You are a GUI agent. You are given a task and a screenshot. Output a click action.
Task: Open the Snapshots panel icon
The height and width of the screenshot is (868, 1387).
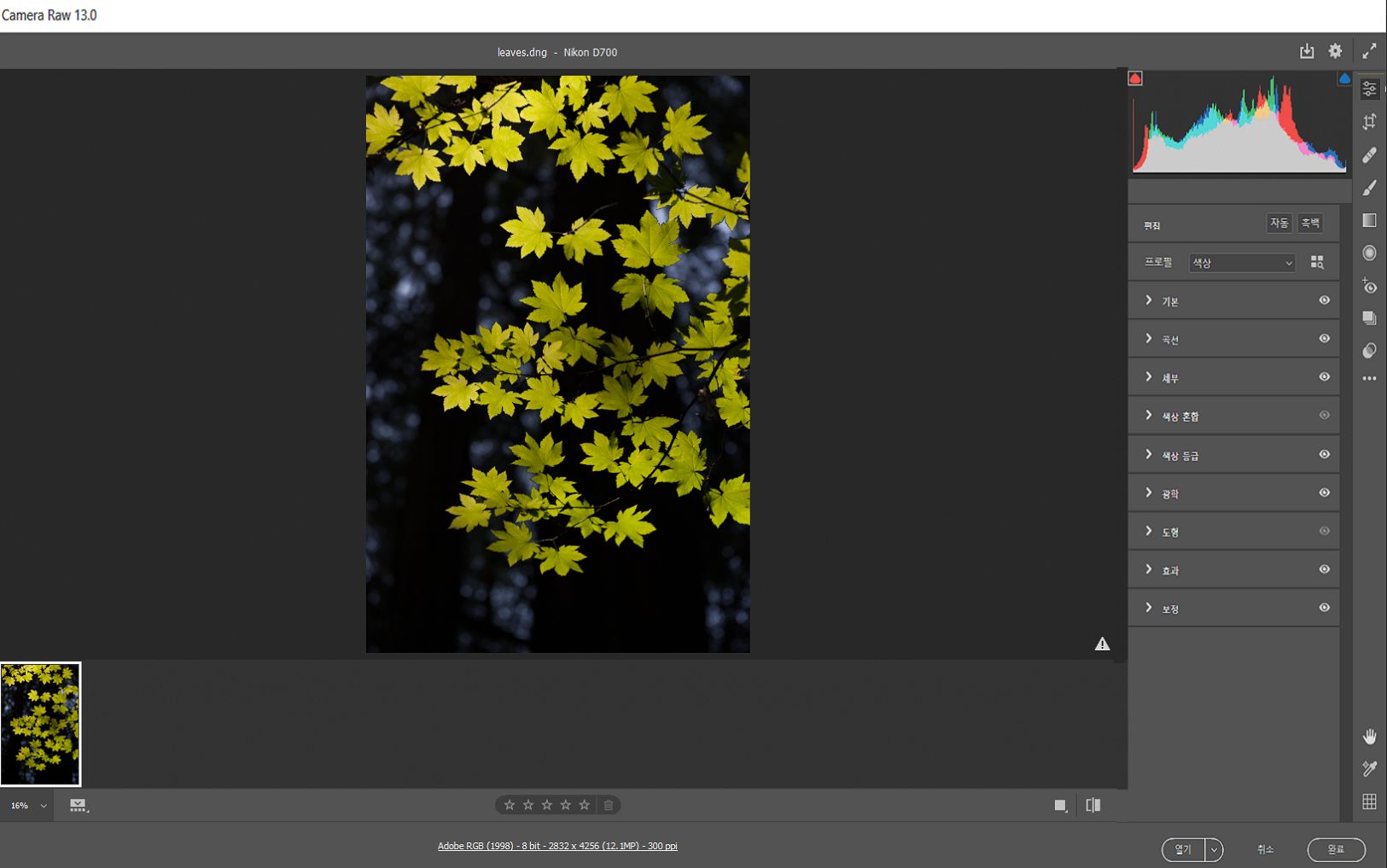pos(1369,318)
